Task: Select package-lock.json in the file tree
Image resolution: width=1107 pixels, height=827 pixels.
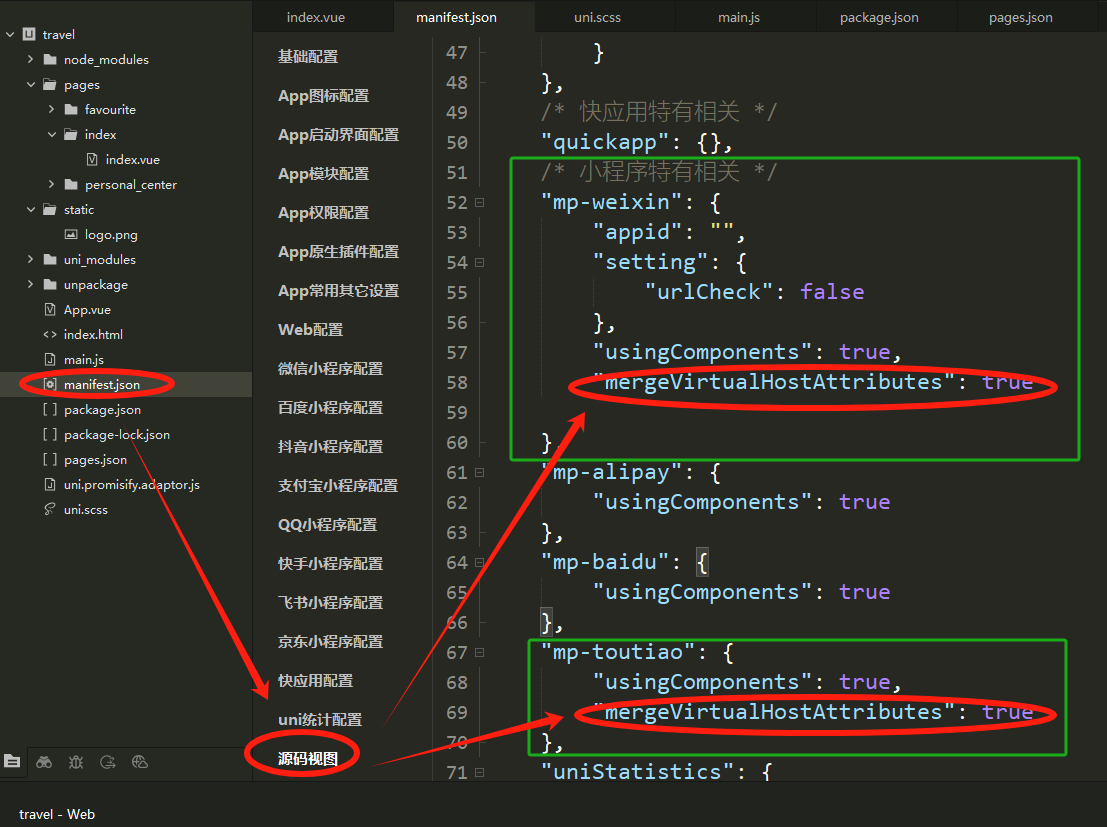Action: [116, 435]
